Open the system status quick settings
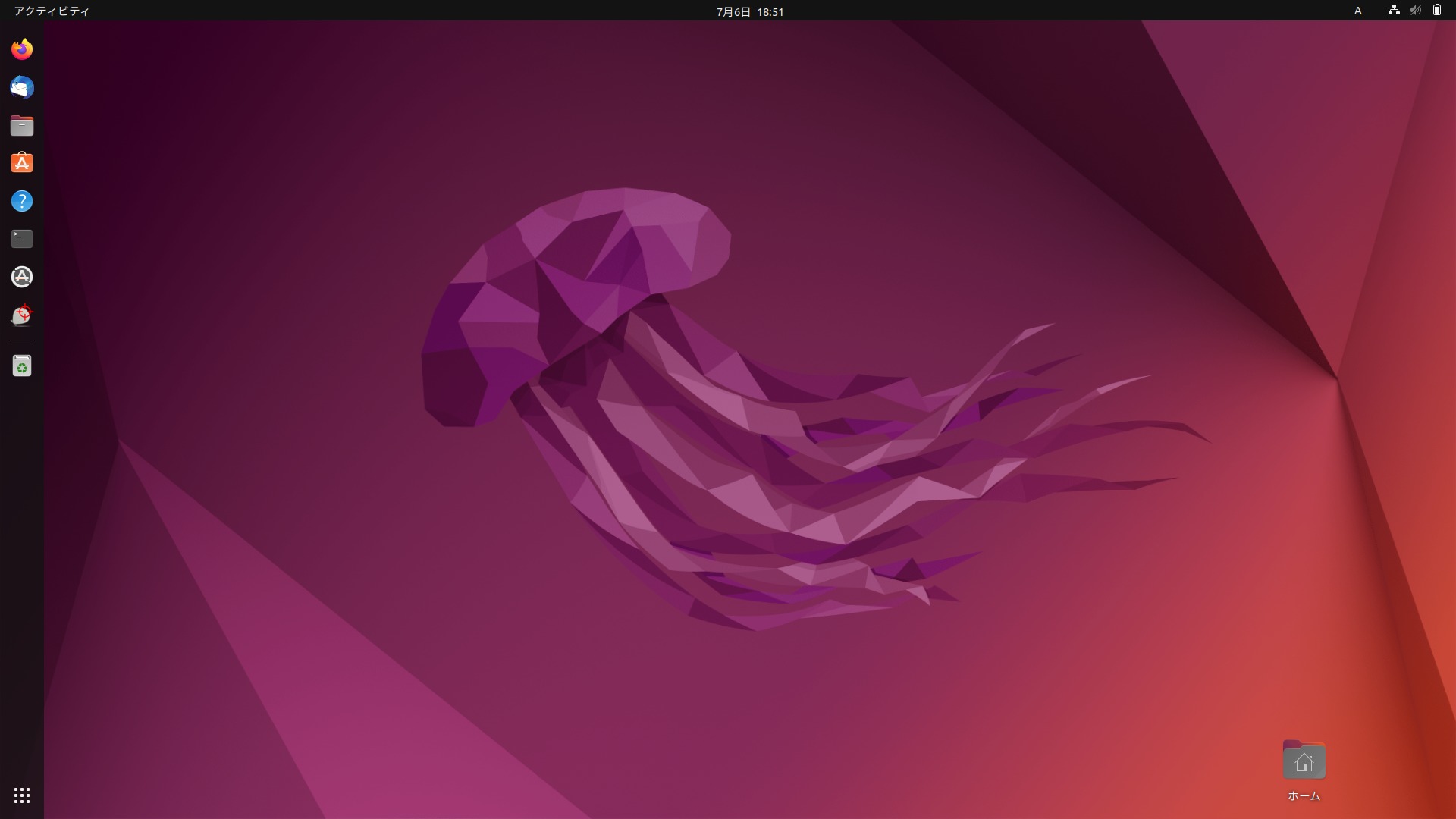This screenshot has width=1456, height=819. coord(1415,11)
